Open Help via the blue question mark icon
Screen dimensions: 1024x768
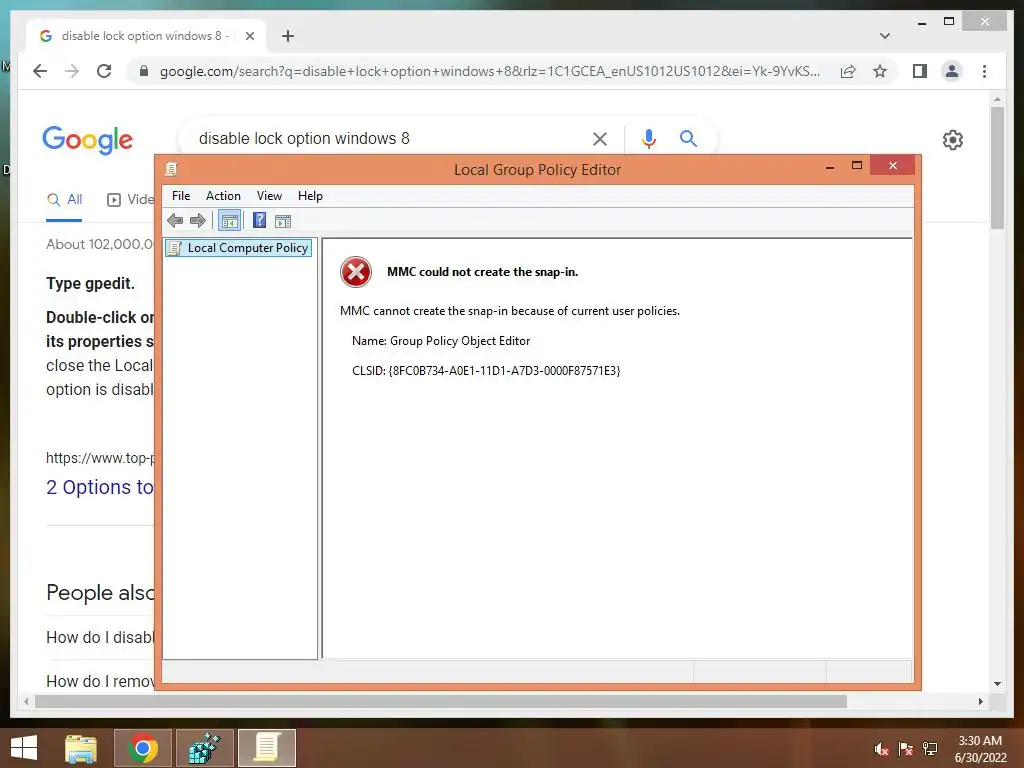coord(259,221)
